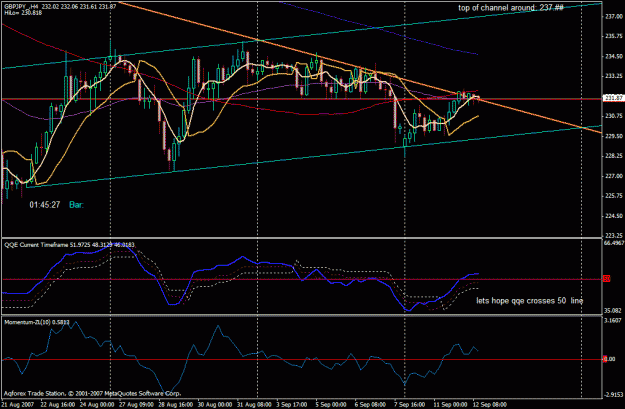The image size is (625, 409).
Task: Click the 11 Sep 00:00 time axis label
Action: [450, 404]
